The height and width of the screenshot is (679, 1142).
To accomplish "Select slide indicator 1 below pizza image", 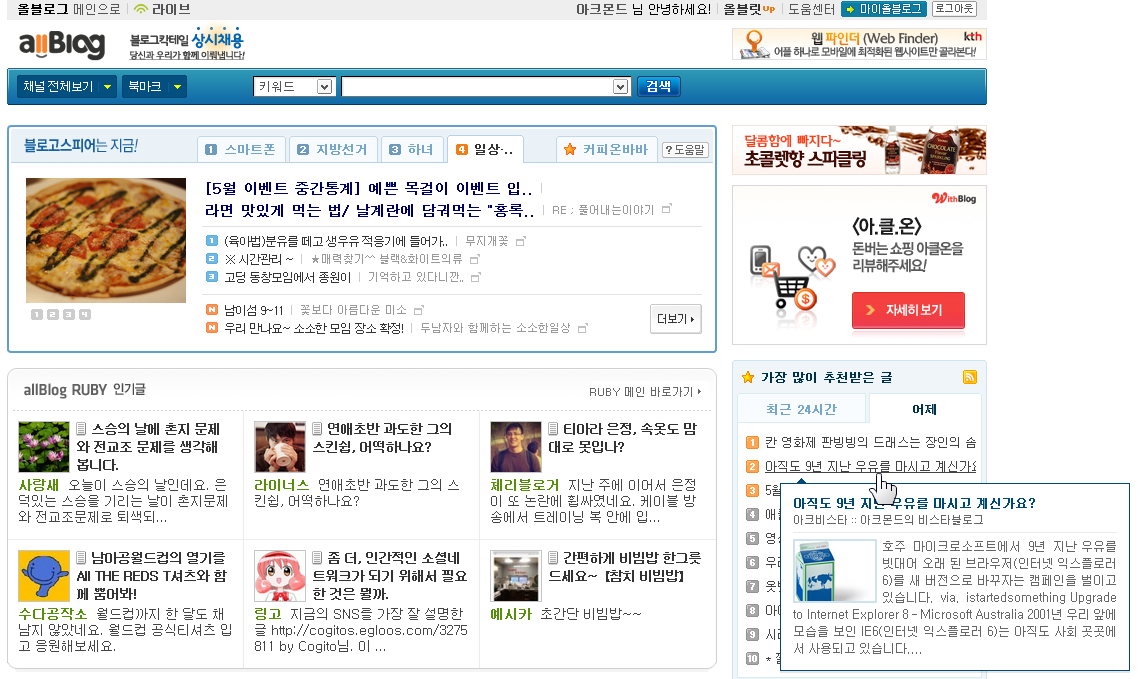I will coord(37,314).
